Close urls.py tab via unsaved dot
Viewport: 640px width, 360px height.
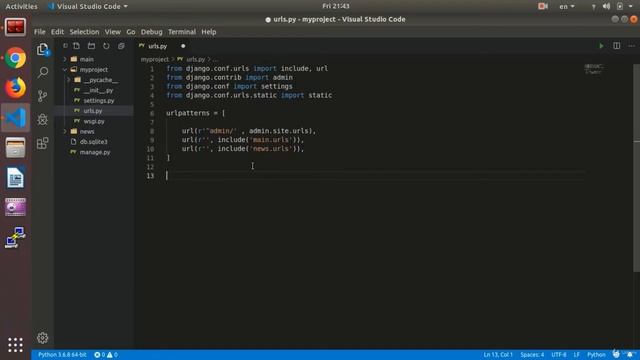click(x=183, y=46)
